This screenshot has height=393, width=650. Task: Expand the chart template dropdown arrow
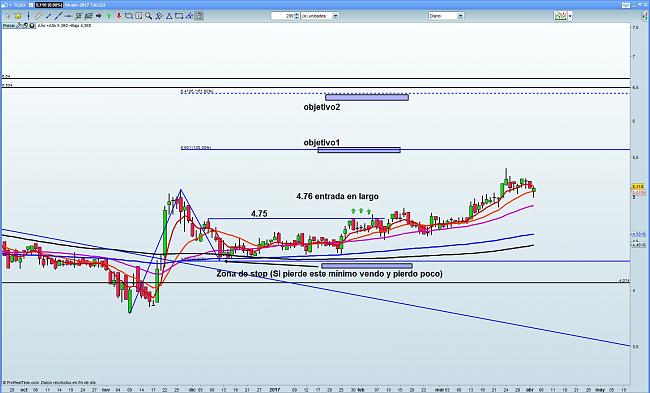pos(570,16)
